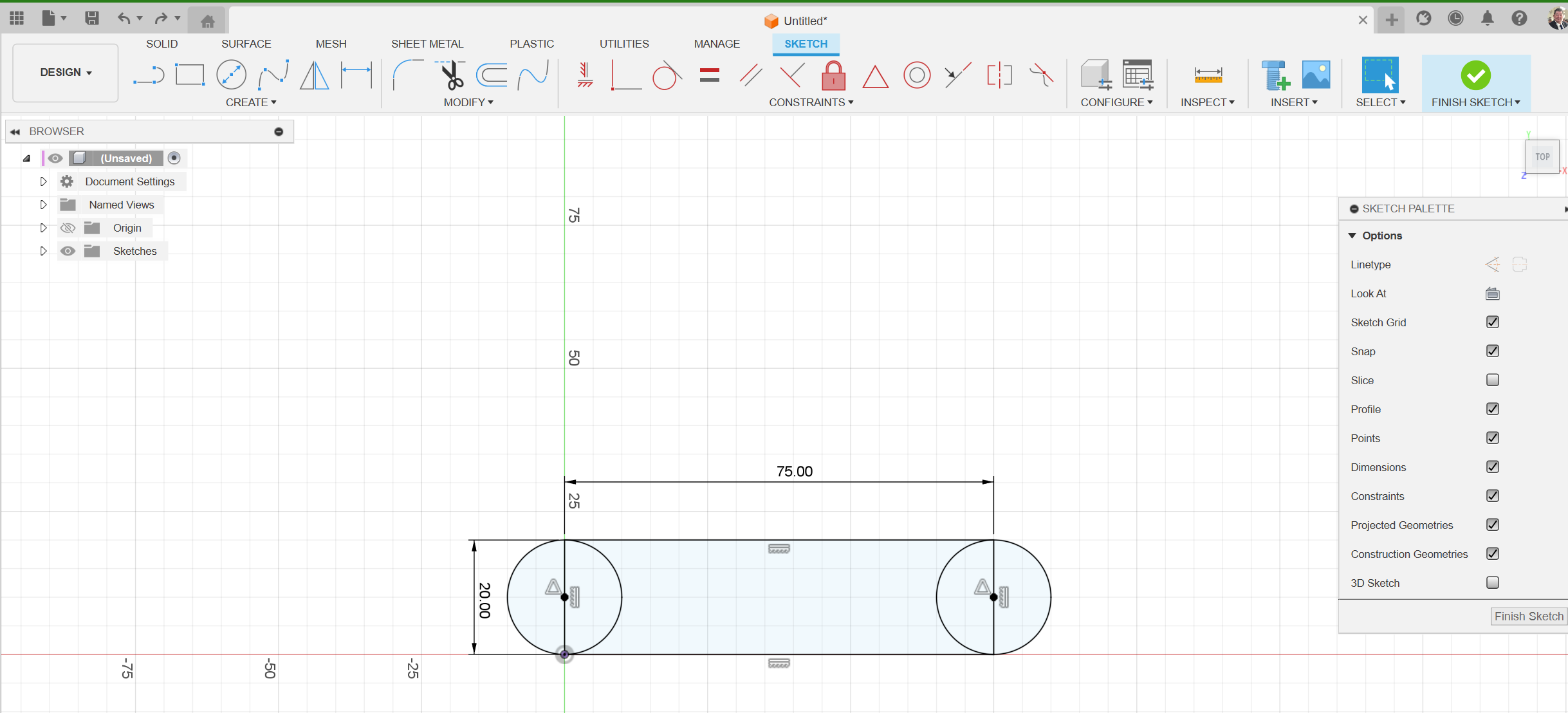Collapse the Browser panel
Viewport: 1568px width, 713px height.
(x=14, y=131)
